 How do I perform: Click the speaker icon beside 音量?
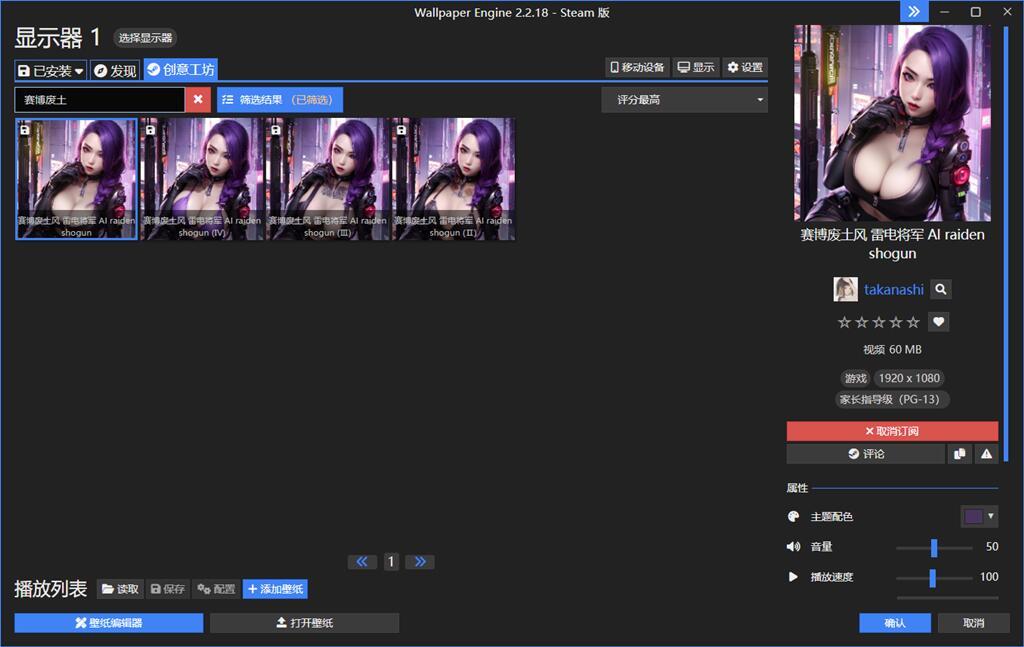[x=793, y=547]
